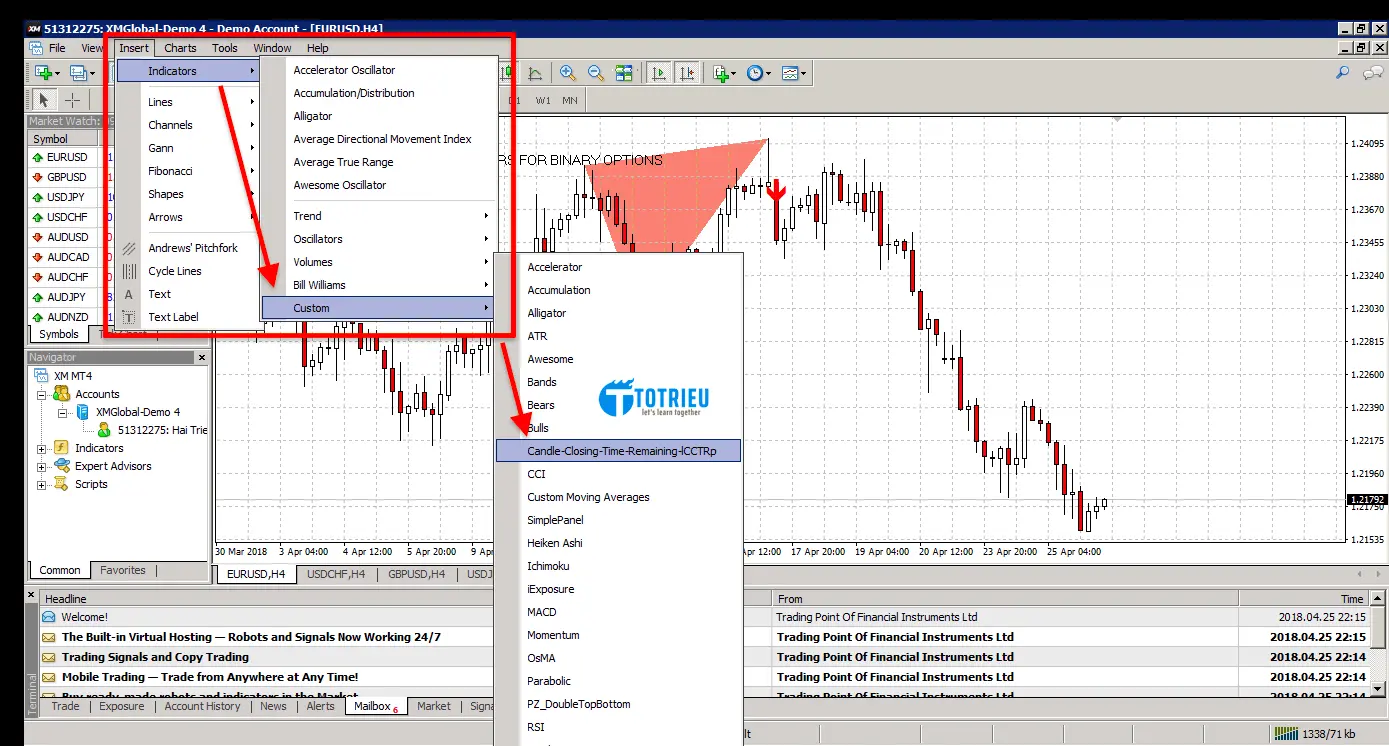Image resolution: width=1389 pixels, height=746 pixels.
Task: Click the Welcome! message envelope icon
Action: click(49, 617)
